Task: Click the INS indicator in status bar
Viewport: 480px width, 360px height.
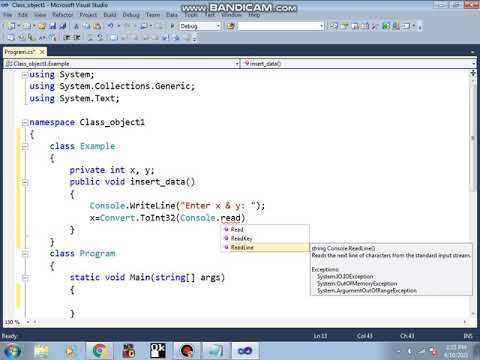Action: pos(468,336)
